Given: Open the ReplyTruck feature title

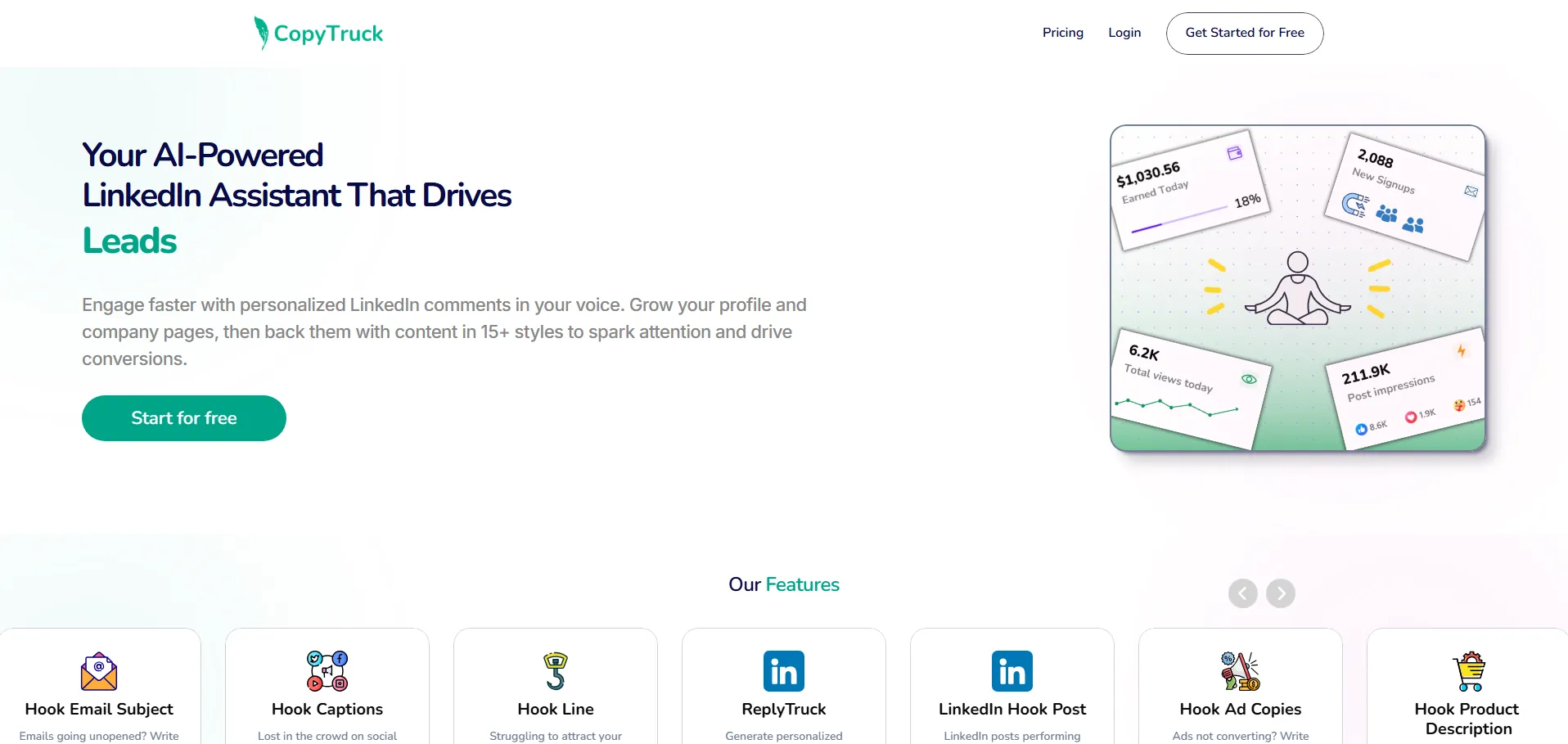Looking at the screenshot, I should 784,709.
